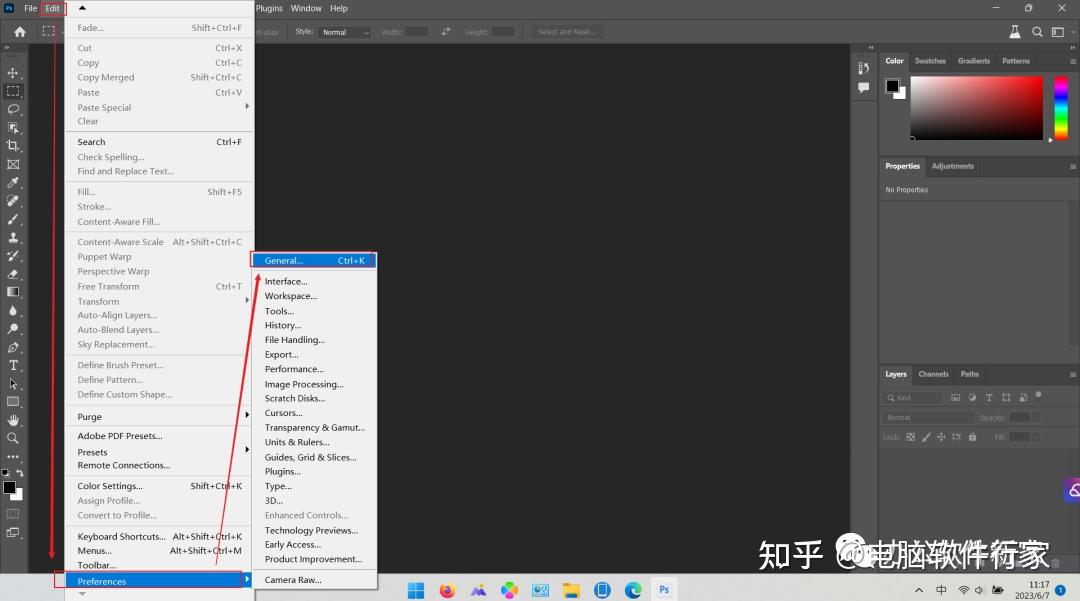
Task: Open the collapsed History panel icon
Action: click(864, 68)
